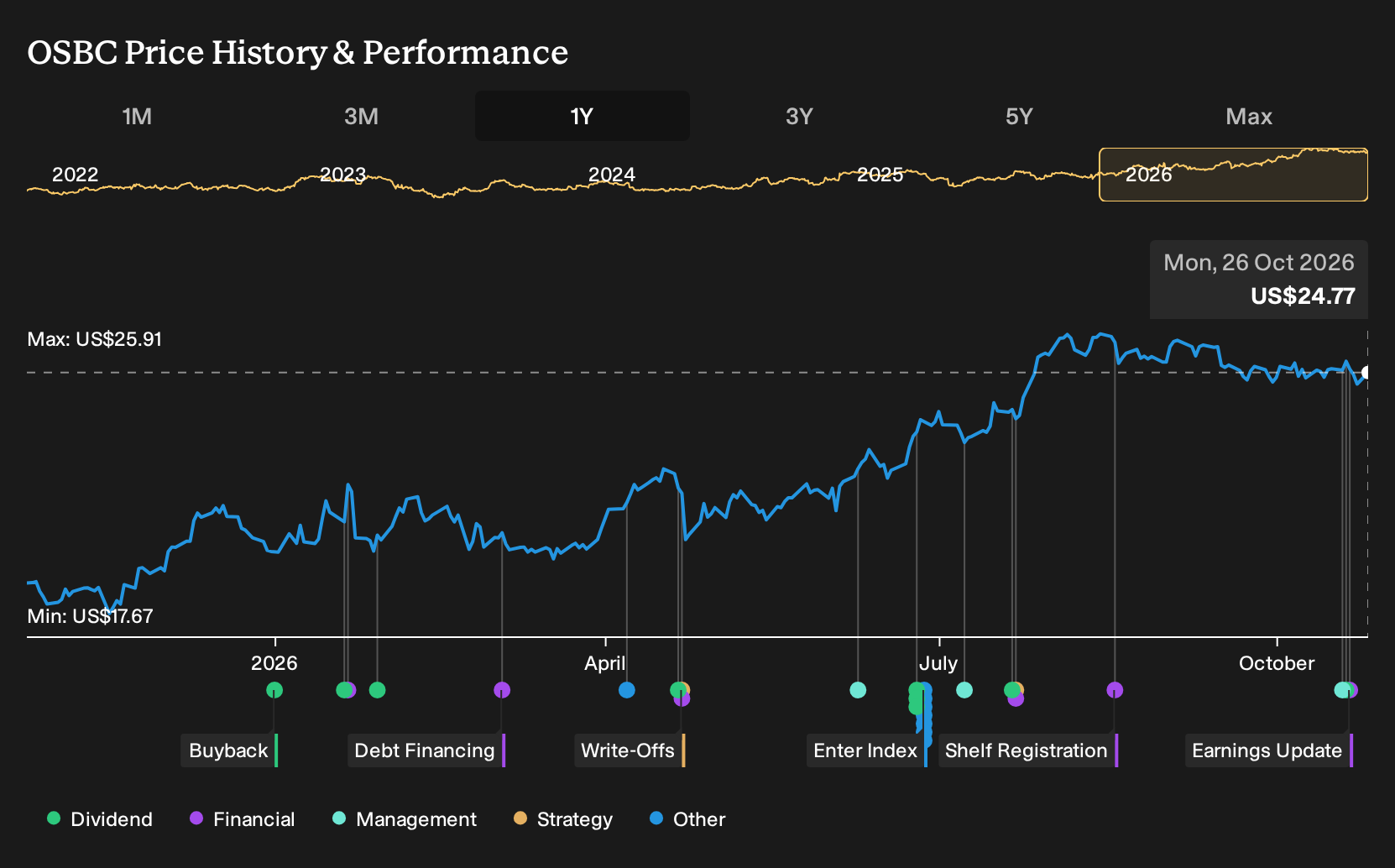Toggle the Dividend legend filter
Viewport: 1395px width, 868px height.
pyautogui.click(x=99, y=819)
